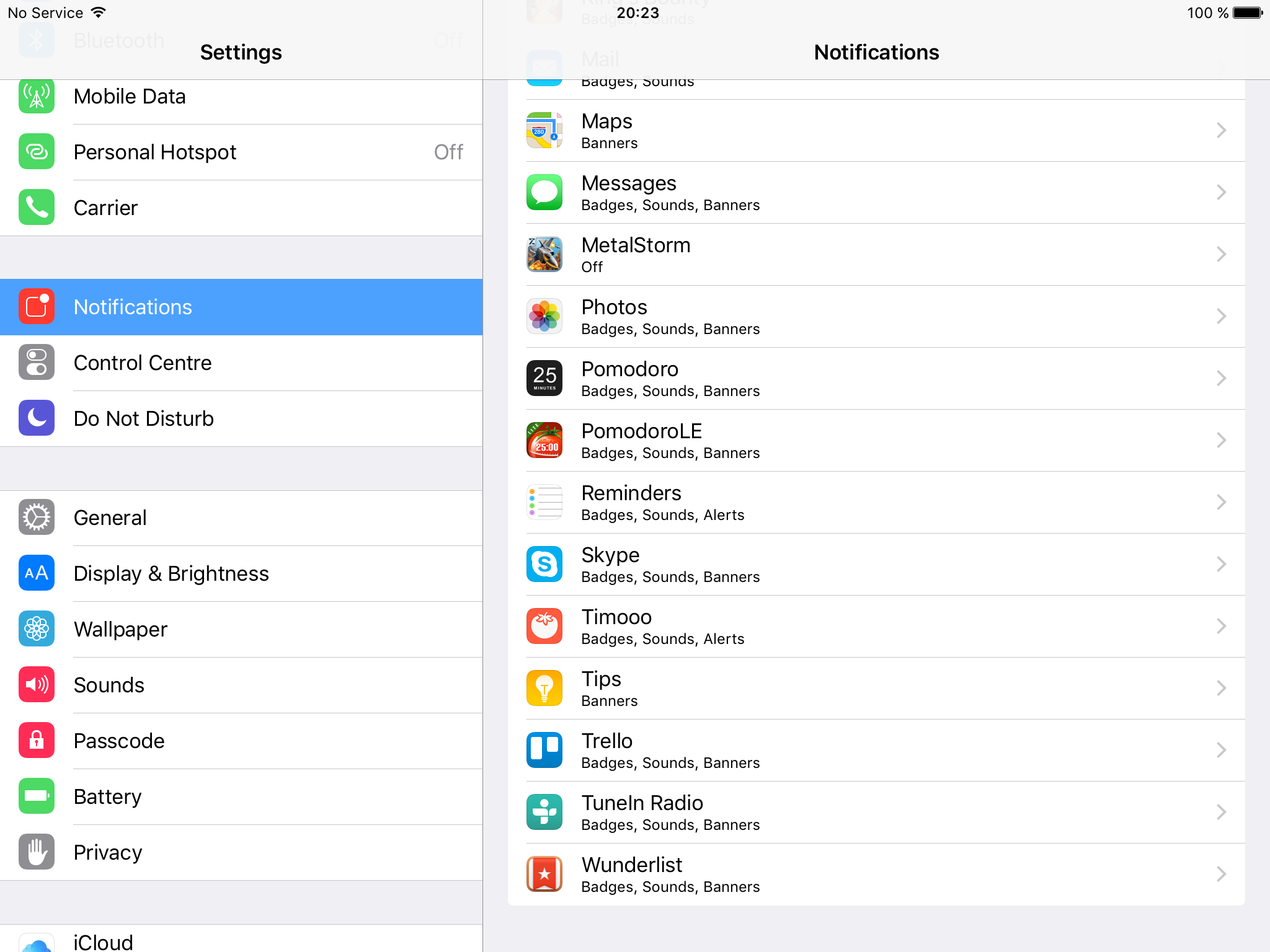Image resolution: width=1270 pixels, height=952 pixels.
Task: Tap the PomodoroLE tomato icon
Action: click(x=544, y=440)
